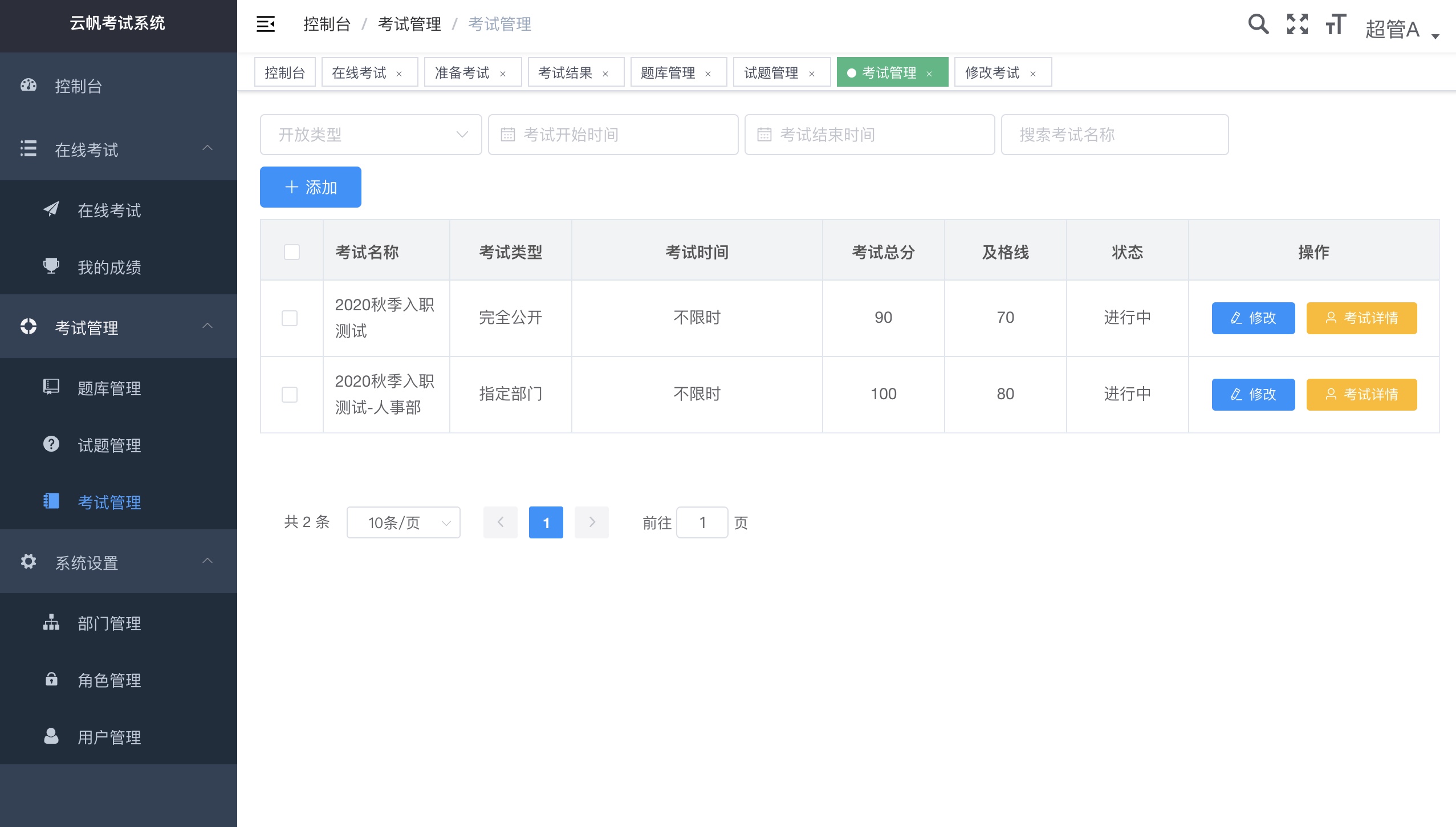Select the 我的成绩 trophy icon in sidebar

click(51, 266)
